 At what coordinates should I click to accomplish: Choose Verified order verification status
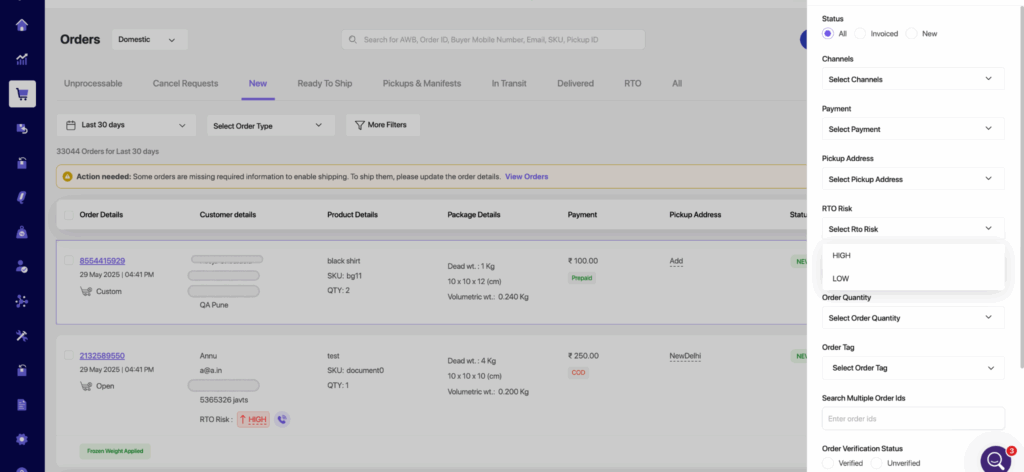coord(827,463)
